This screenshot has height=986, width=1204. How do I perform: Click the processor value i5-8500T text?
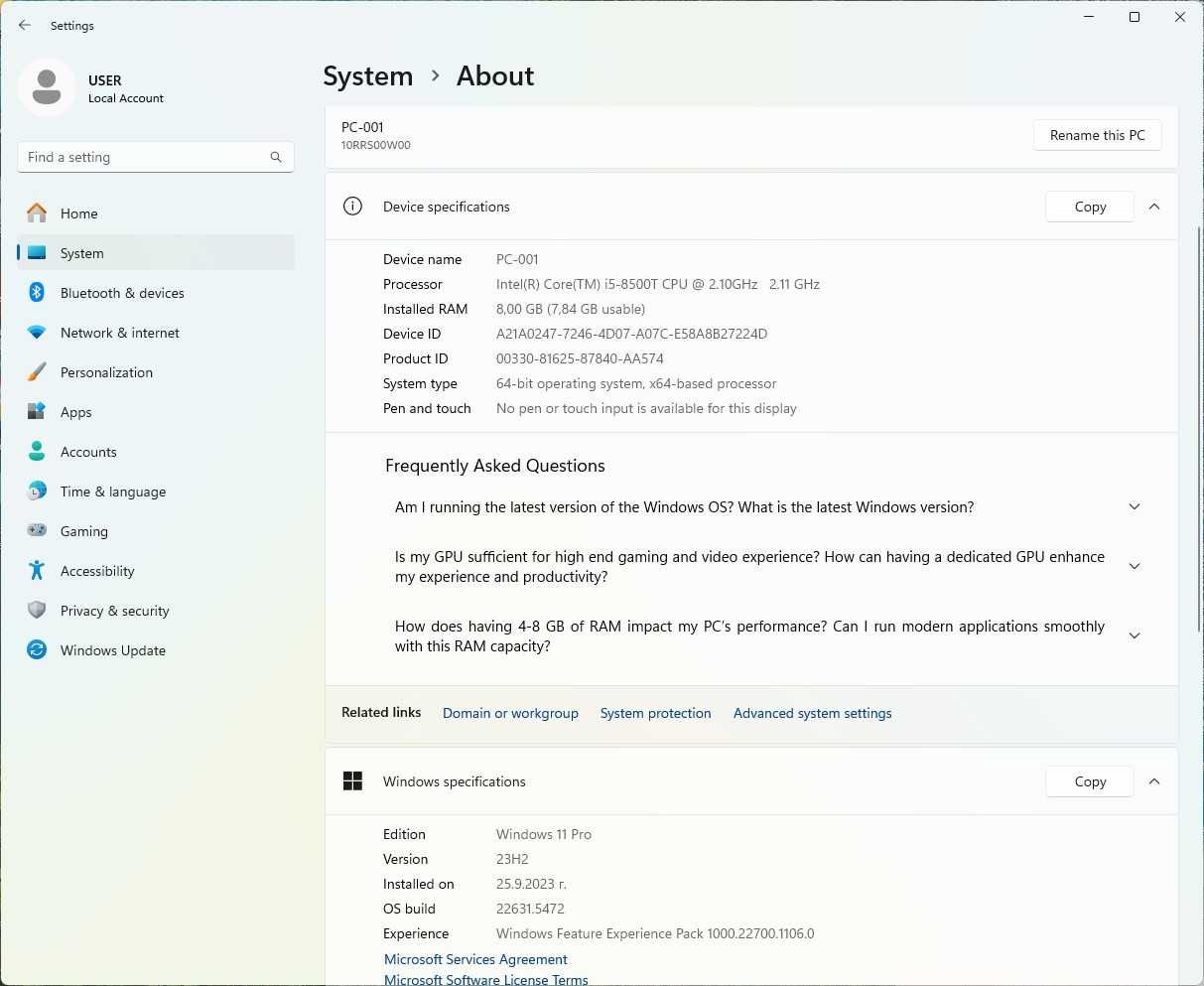pos(658,284)
